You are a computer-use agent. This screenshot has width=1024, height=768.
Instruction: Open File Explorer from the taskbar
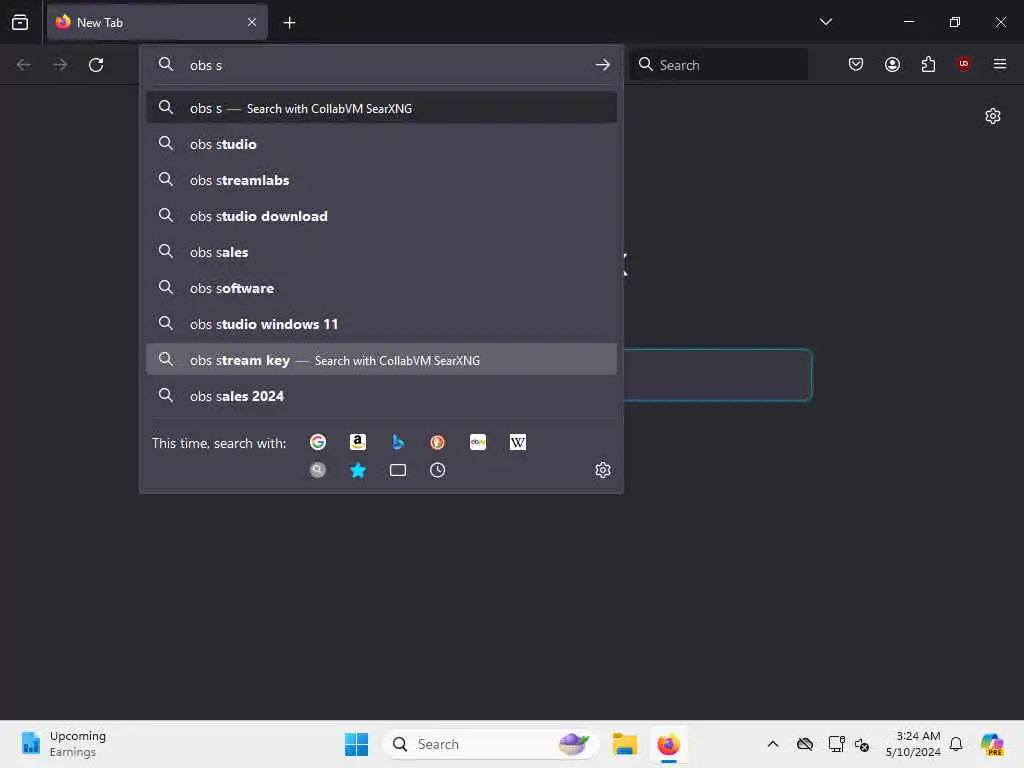tap(624, 744)
